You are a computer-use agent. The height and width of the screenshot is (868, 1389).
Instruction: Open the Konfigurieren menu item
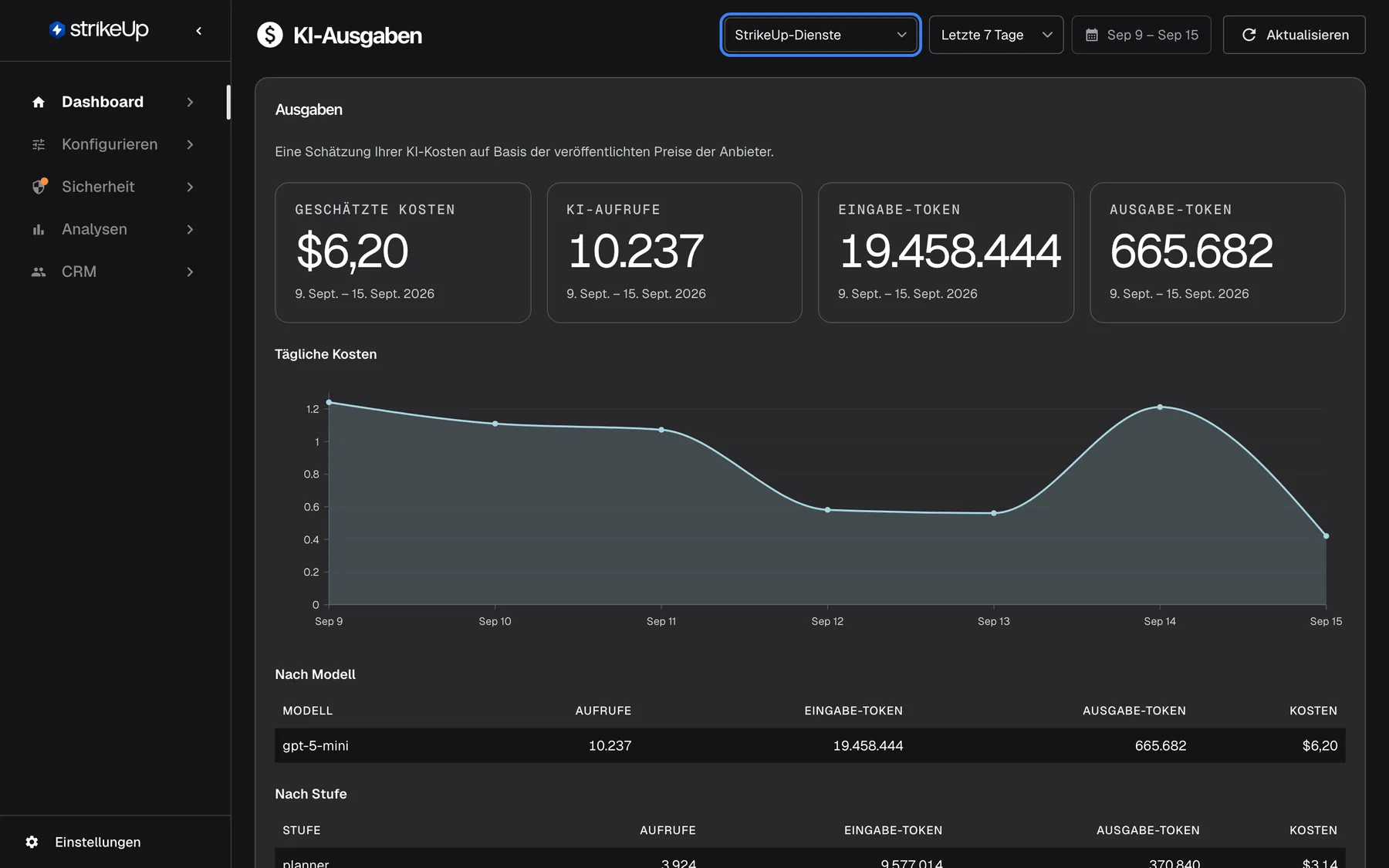pyautogui.click(x=113, y=144)
